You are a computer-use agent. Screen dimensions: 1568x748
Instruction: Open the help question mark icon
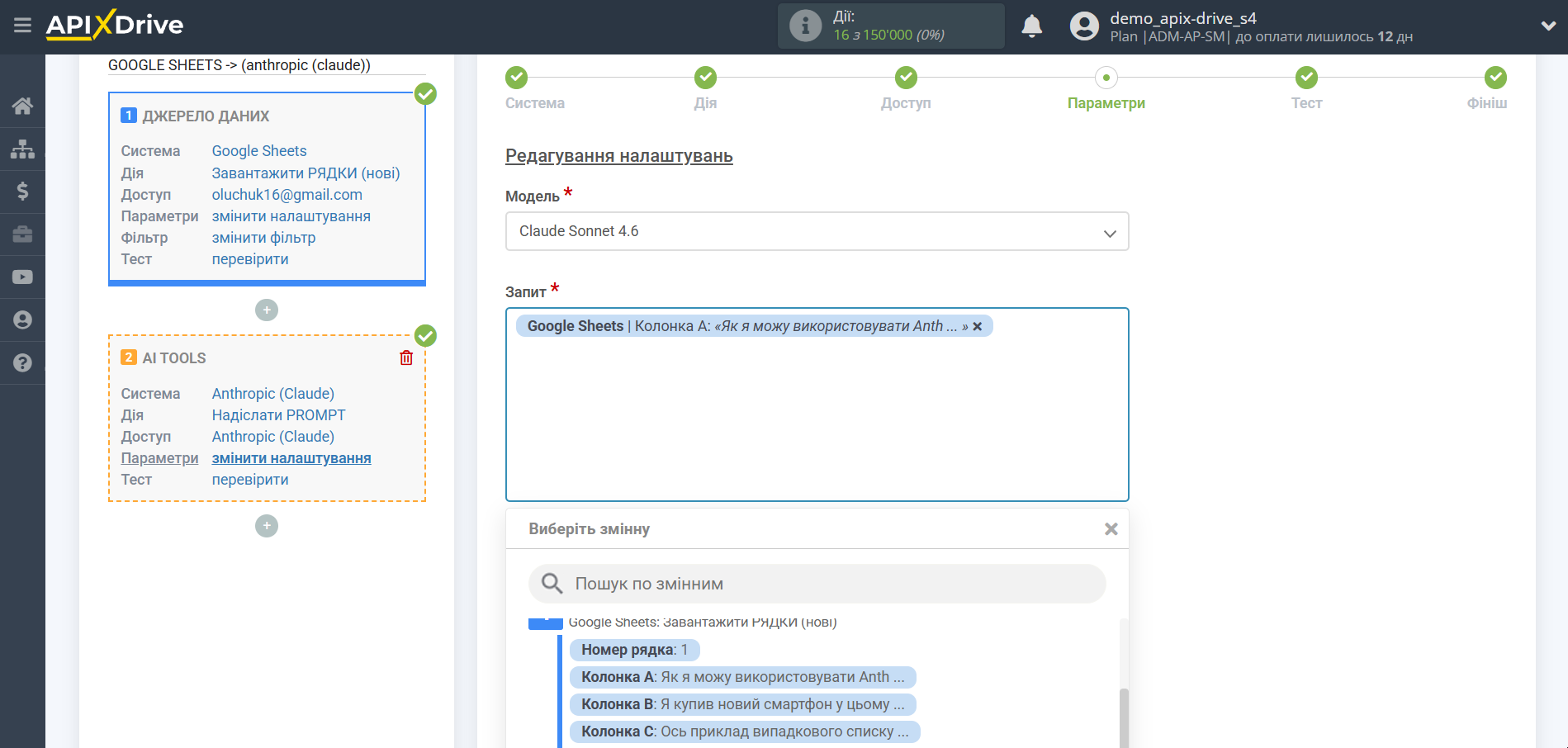pos(22,362)
